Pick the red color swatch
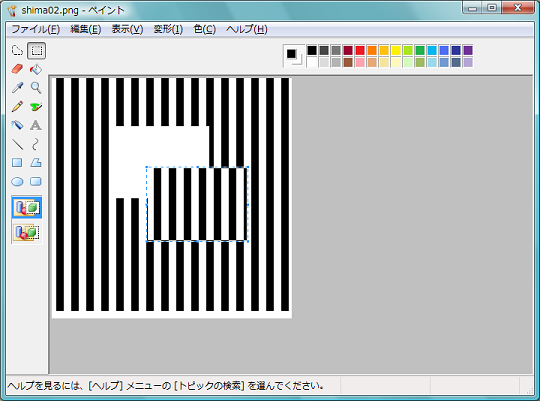This screenshot has height=401, width=540. tap(360, 50)
